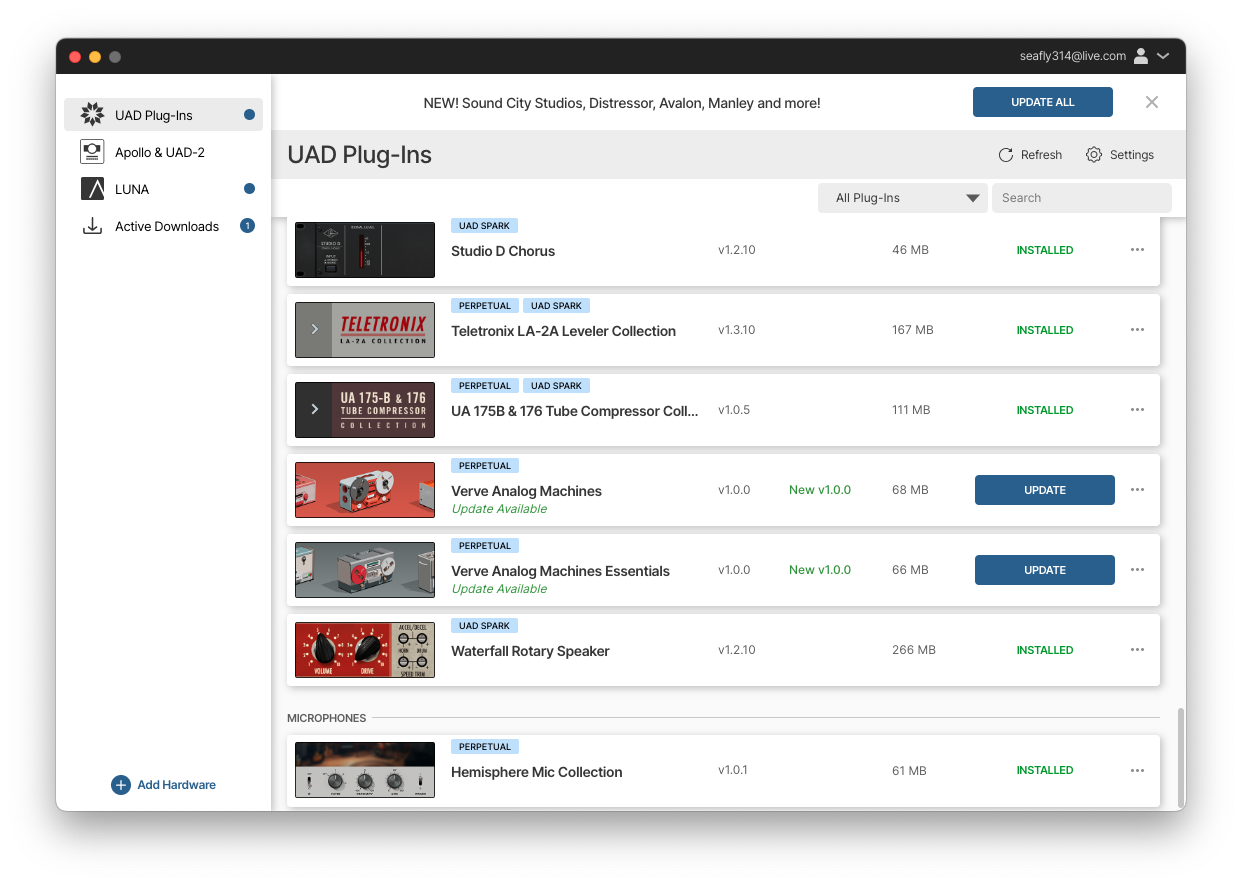Open the All Plug-Ins filter dropdown
Image resolution: width=1242 pixels, height=885 pixels.
[x=903, y=198]
